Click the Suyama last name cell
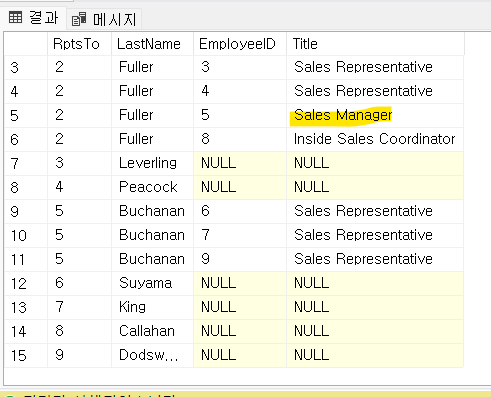This screenshot has height=397, width=491. coord(153,283)
